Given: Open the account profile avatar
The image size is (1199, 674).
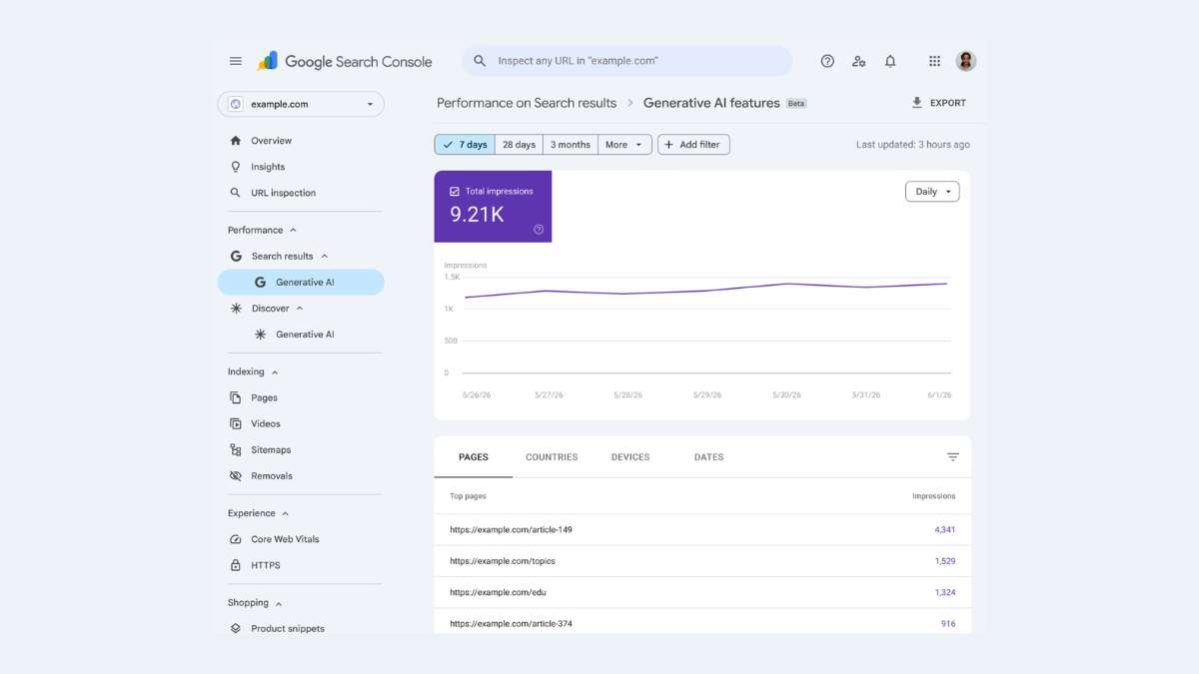Looking at the screenshot, I should point(966,60).
